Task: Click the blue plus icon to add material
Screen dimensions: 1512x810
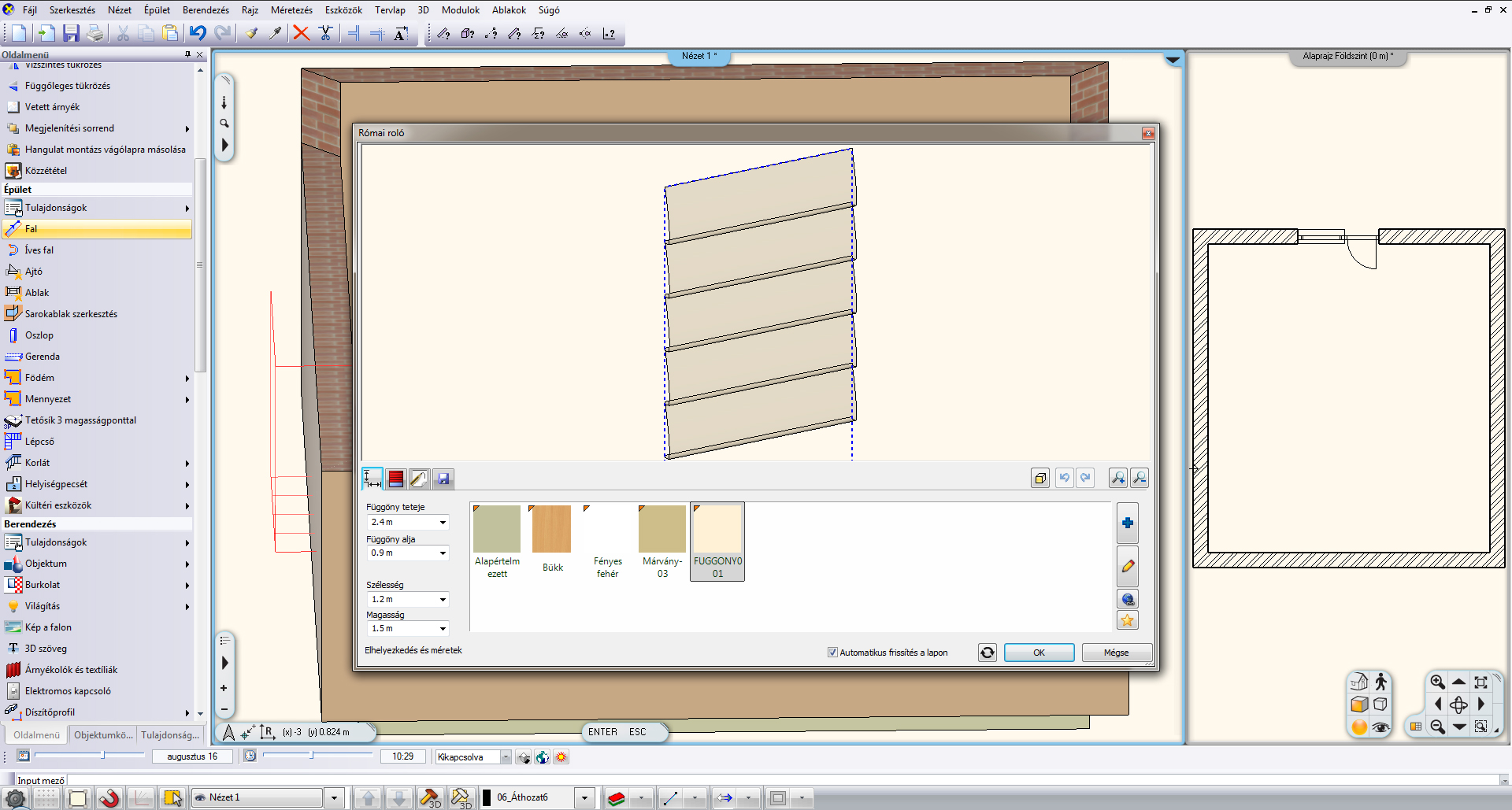Action: pyautogui.click(x=1127, y=523)
